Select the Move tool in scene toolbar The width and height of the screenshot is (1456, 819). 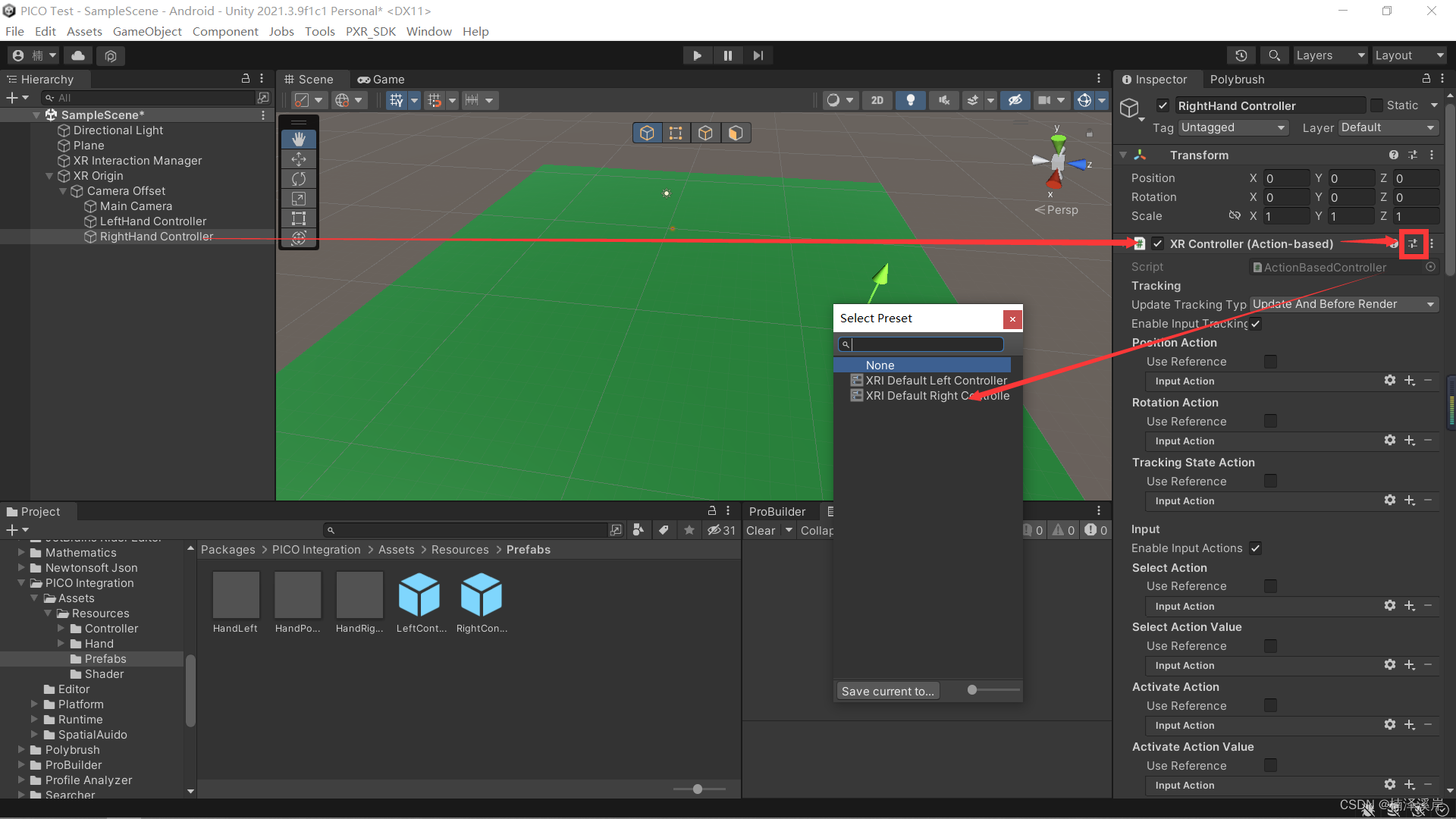click(299, 159)
